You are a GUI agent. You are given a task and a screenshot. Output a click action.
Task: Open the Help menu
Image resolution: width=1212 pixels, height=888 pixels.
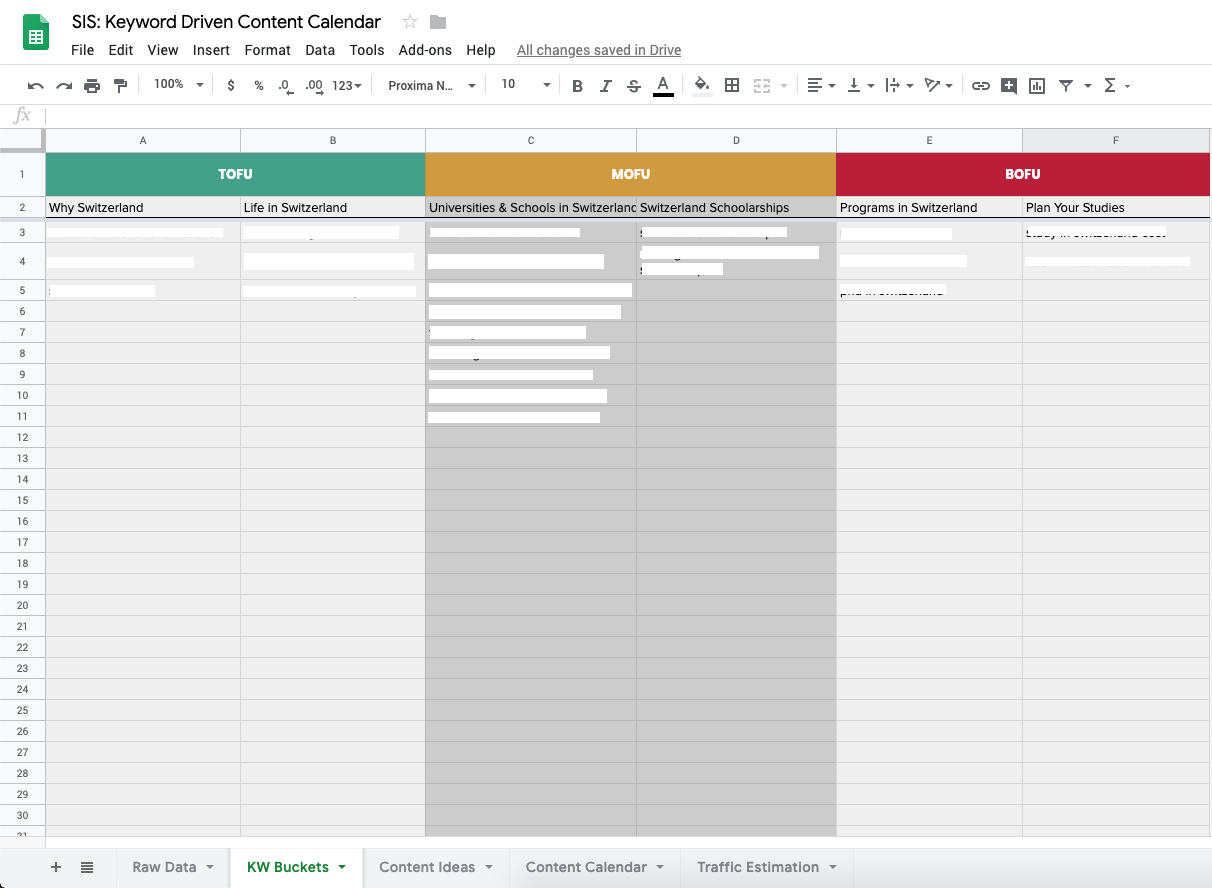tap(481, 50)
